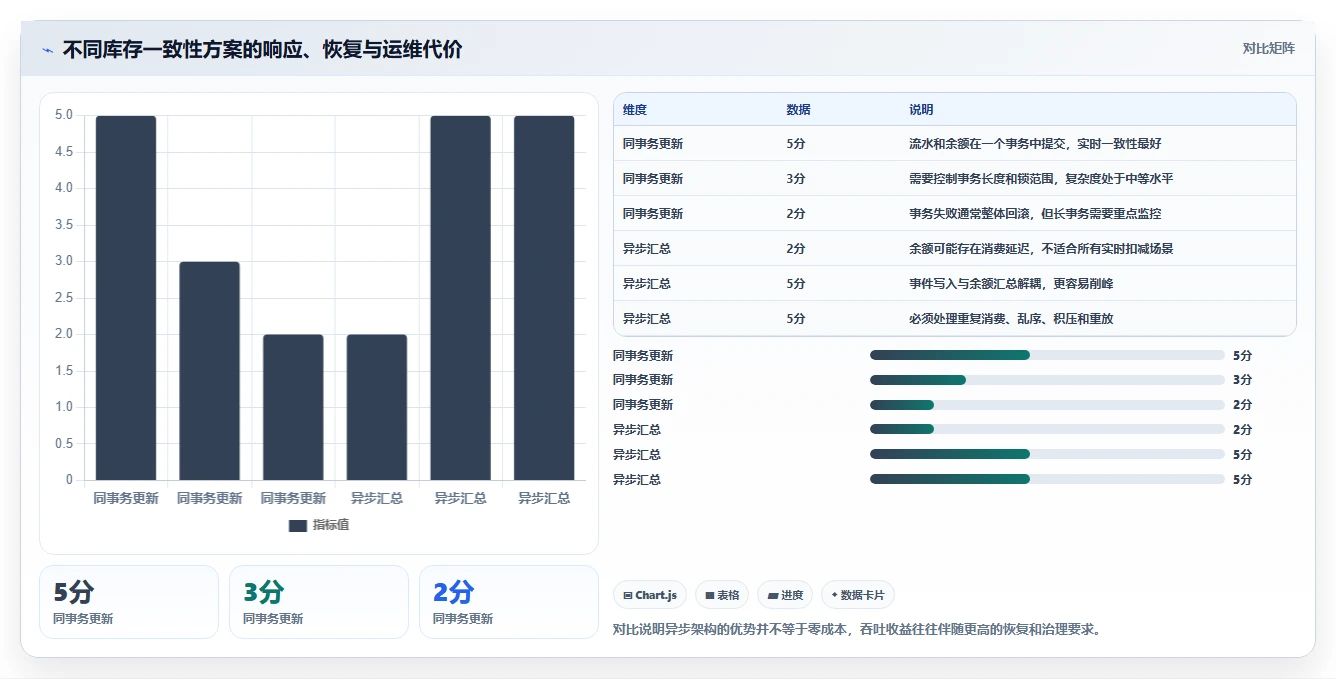
Task: Click the 维度 column header
Action: point(635,110)
